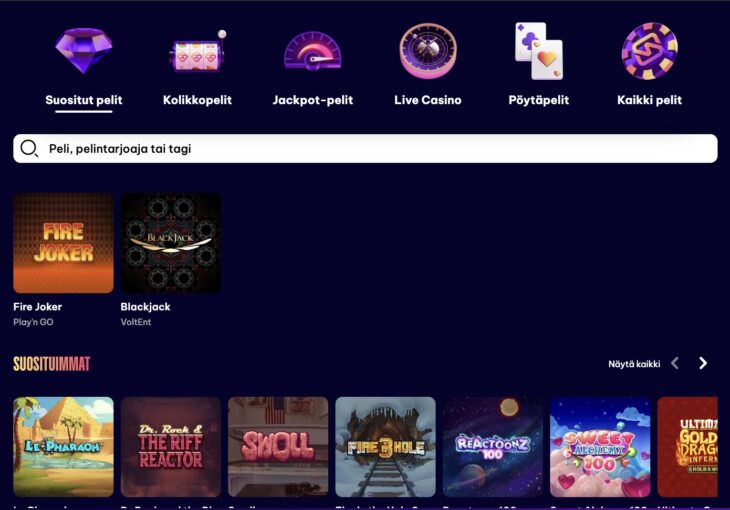Open the Pöytäpelit playing cards icon
Viewport: 730px width, 510px height.
(x=538, y=51)
